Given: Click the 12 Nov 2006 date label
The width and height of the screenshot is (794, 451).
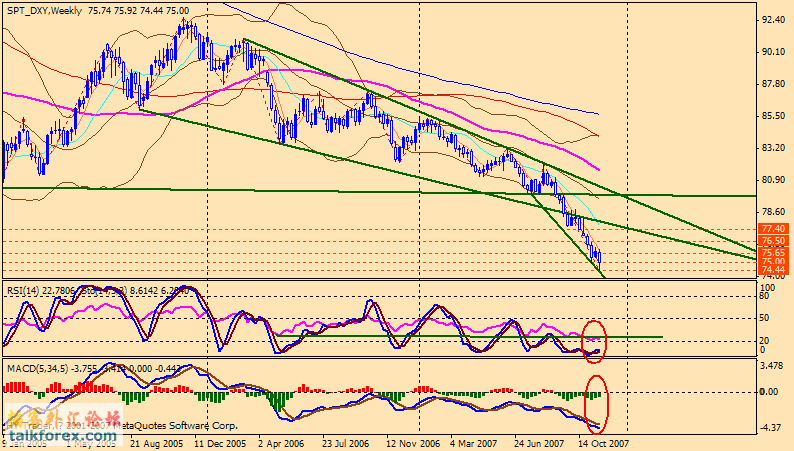Looking at the screenshot, I should pyautogui.click(x=413, y=443).
